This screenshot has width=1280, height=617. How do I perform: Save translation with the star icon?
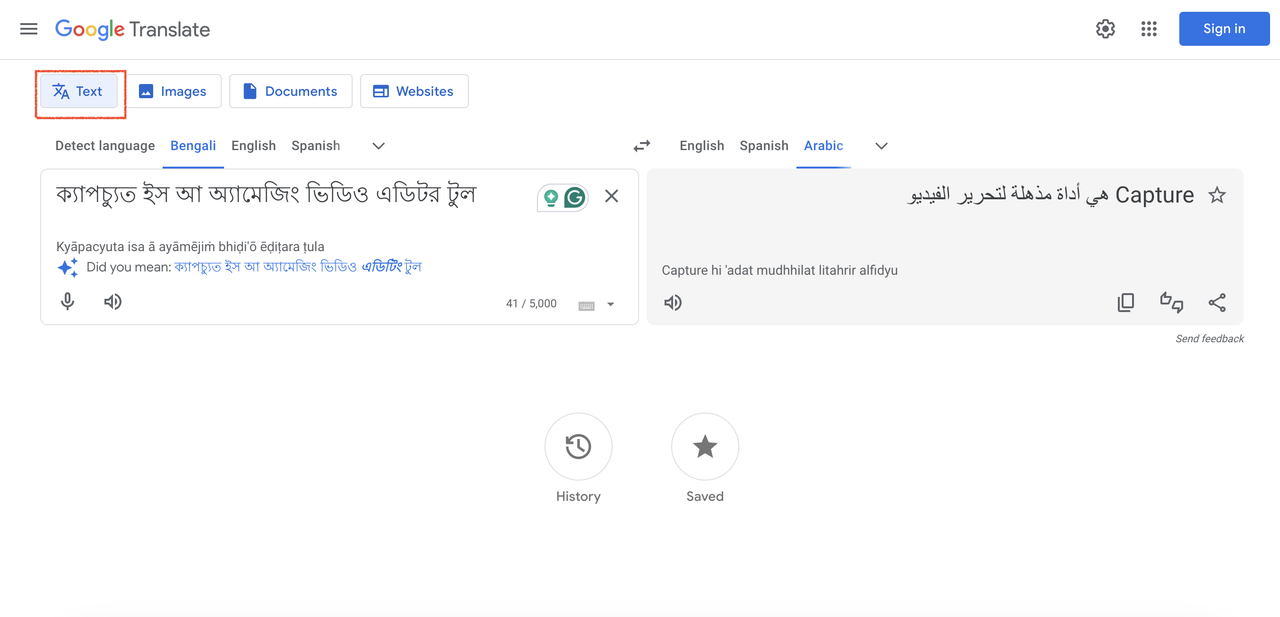(1217, 196)
